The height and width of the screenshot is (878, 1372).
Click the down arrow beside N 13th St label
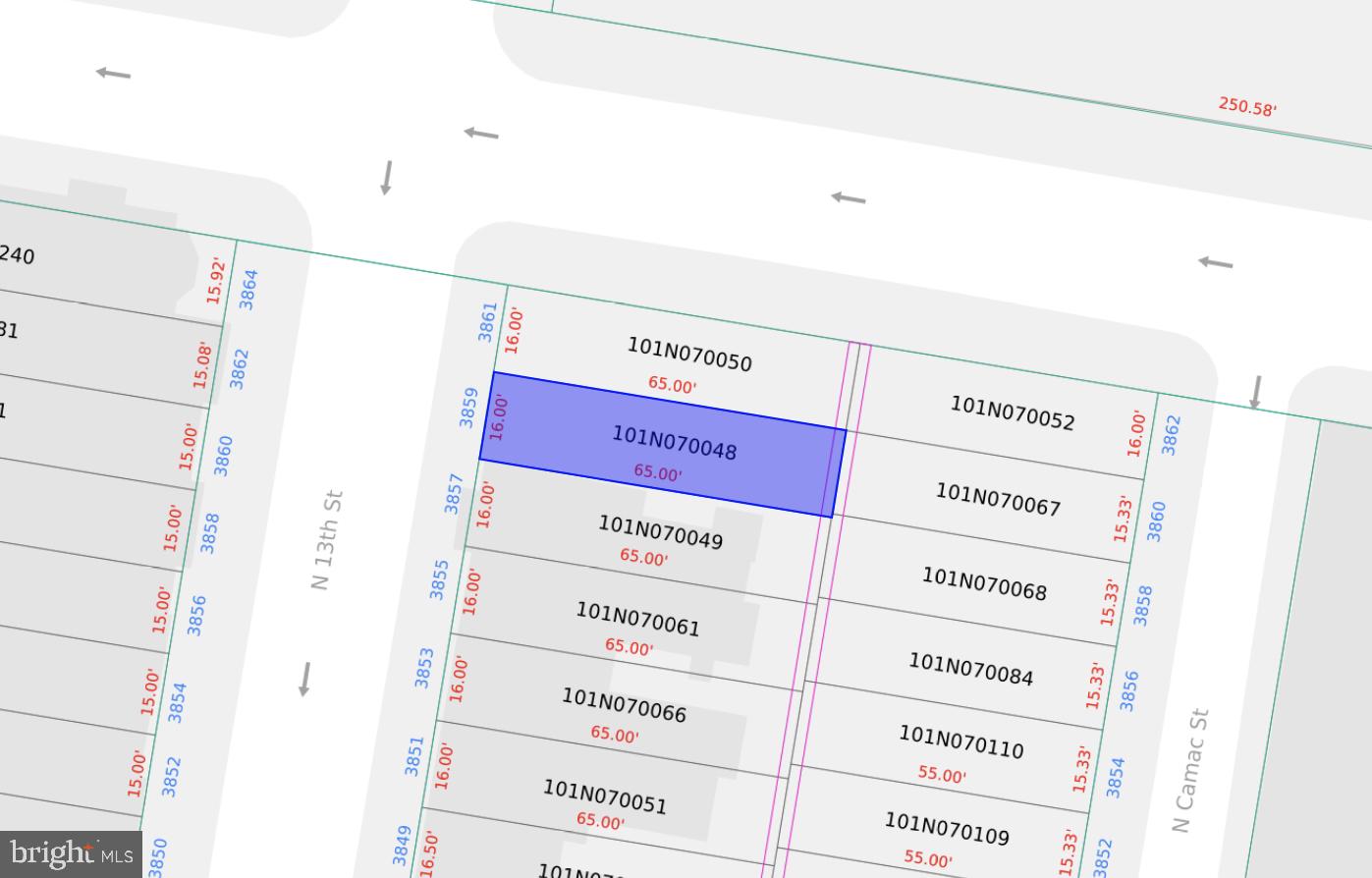click(x=304, y=679)
